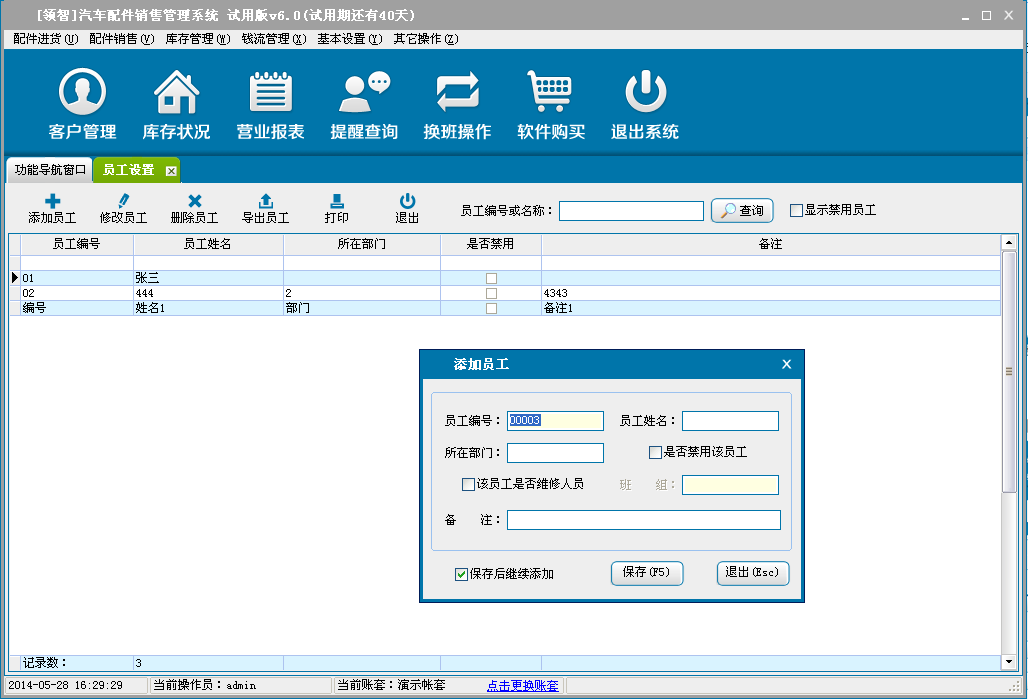Click 换班操作 shift change icon
The height and width of the screenshot is (699, 1028).
pyautogui.click(x=457, y=93)
